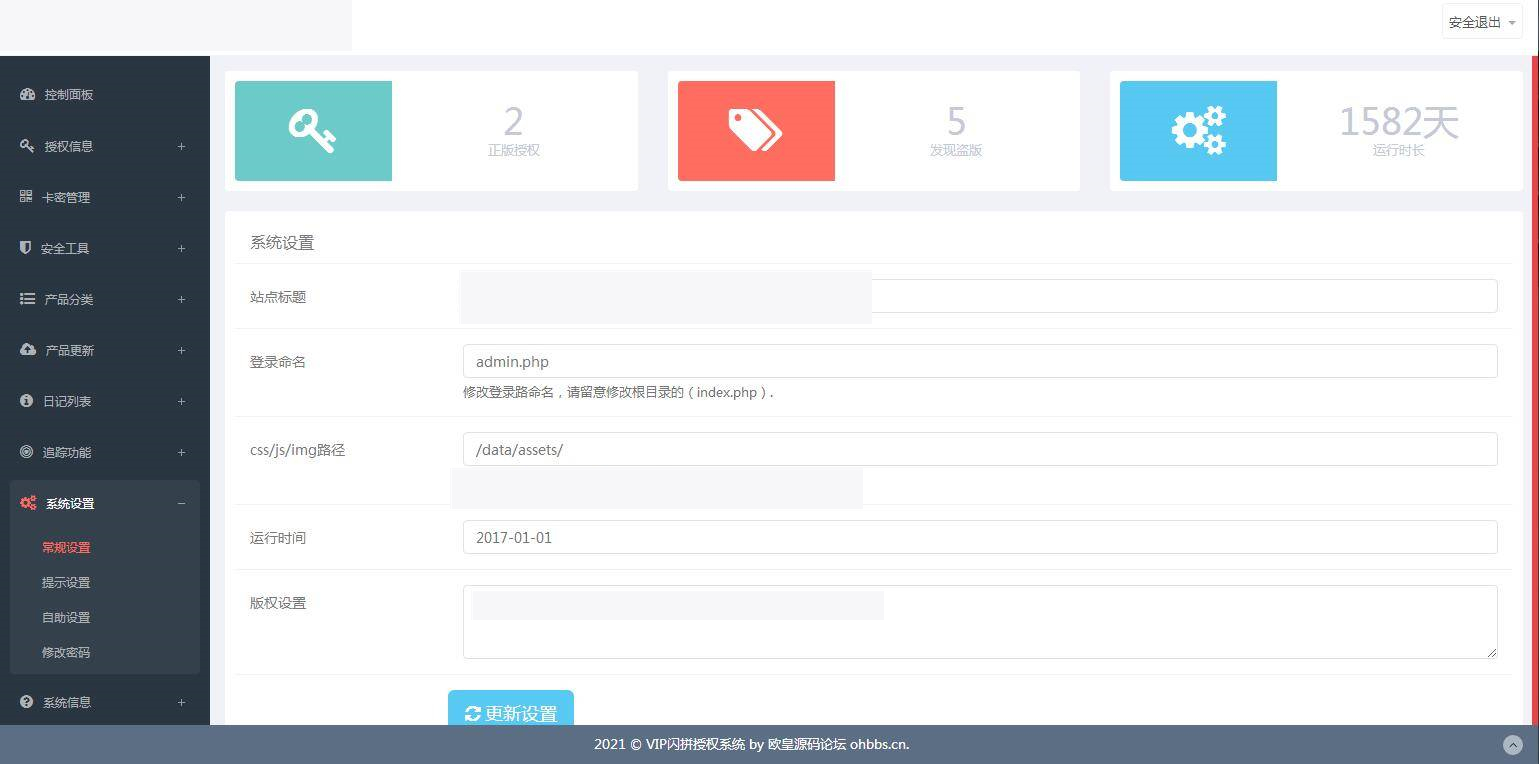This screenshot has height=764, width=1539.
Task: Click the admin.php login name field
Action: tap(979, 361)
